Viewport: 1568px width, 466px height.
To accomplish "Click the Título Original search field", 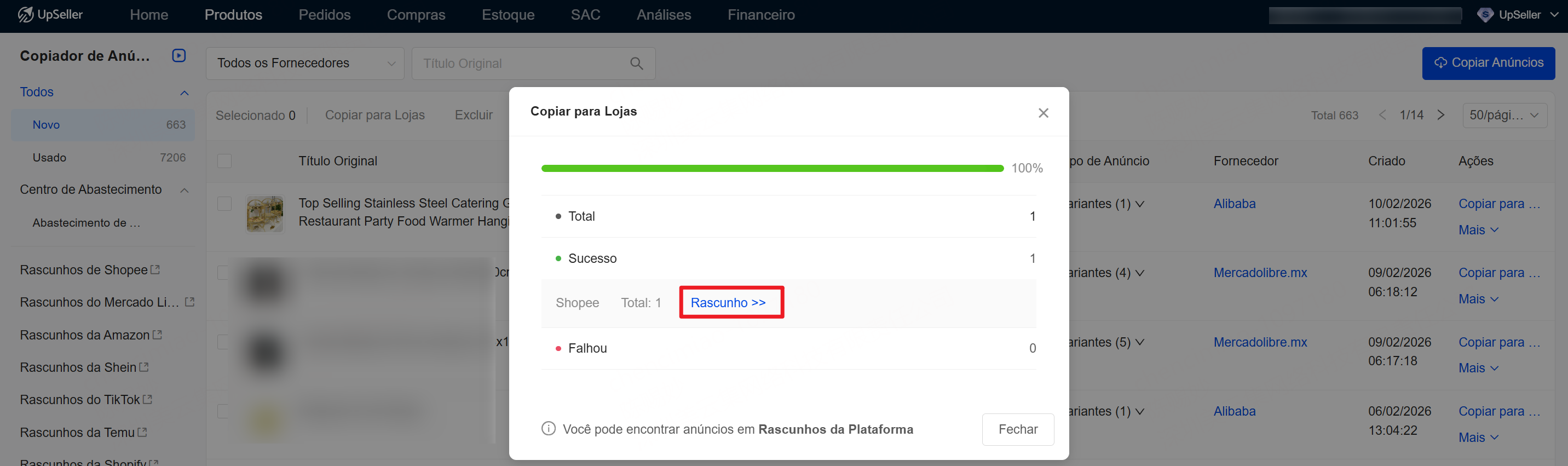I will point(522,64).
